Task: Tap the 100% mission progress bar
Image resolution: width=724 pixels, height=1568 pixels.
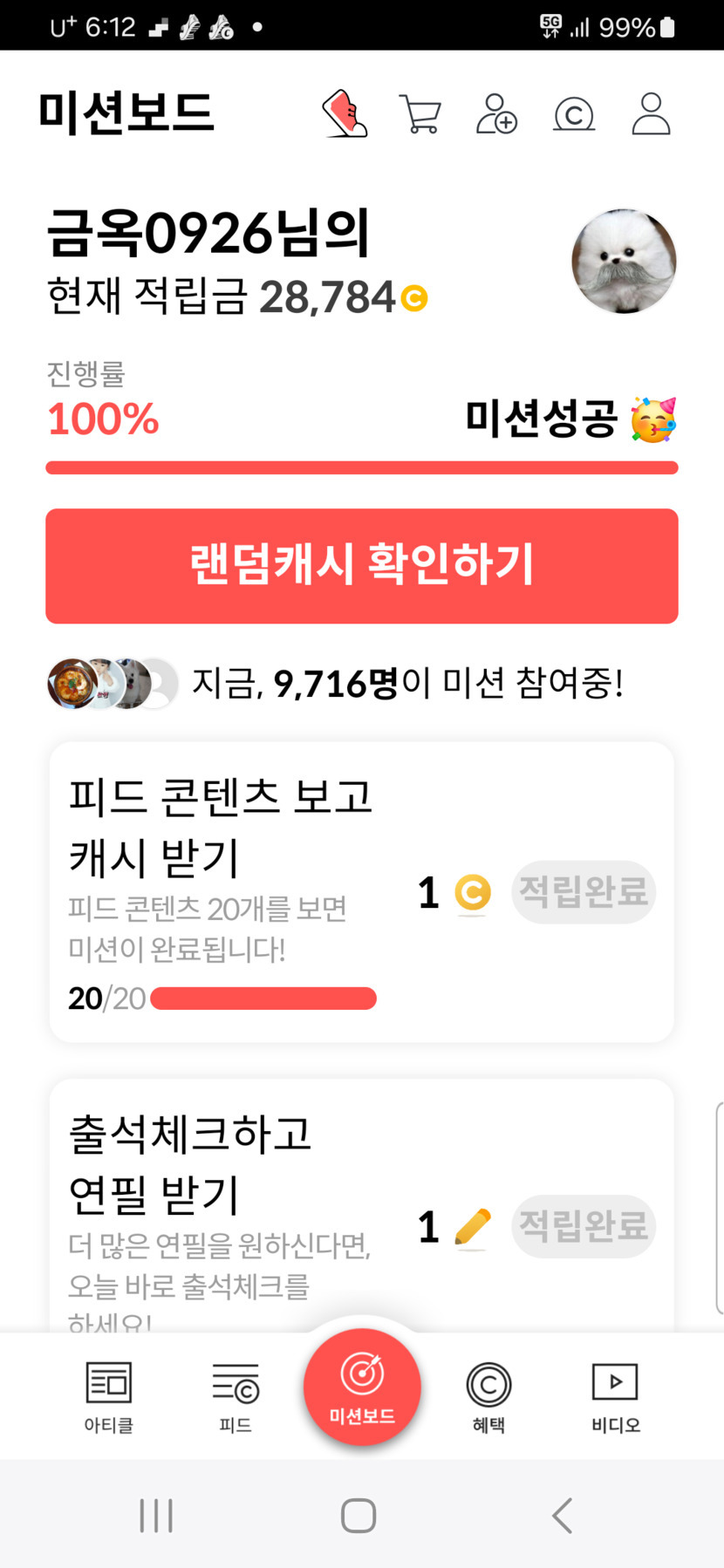Action: [x=362, y=468]
